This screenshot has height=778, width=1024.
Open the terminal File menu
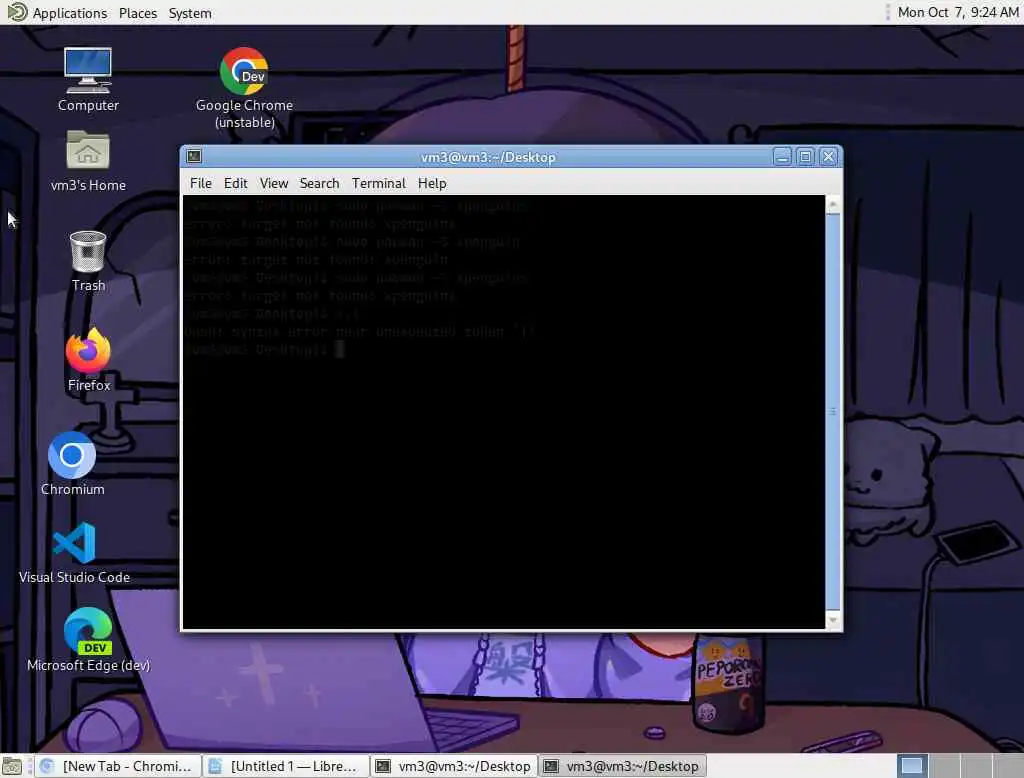[200, 184]
